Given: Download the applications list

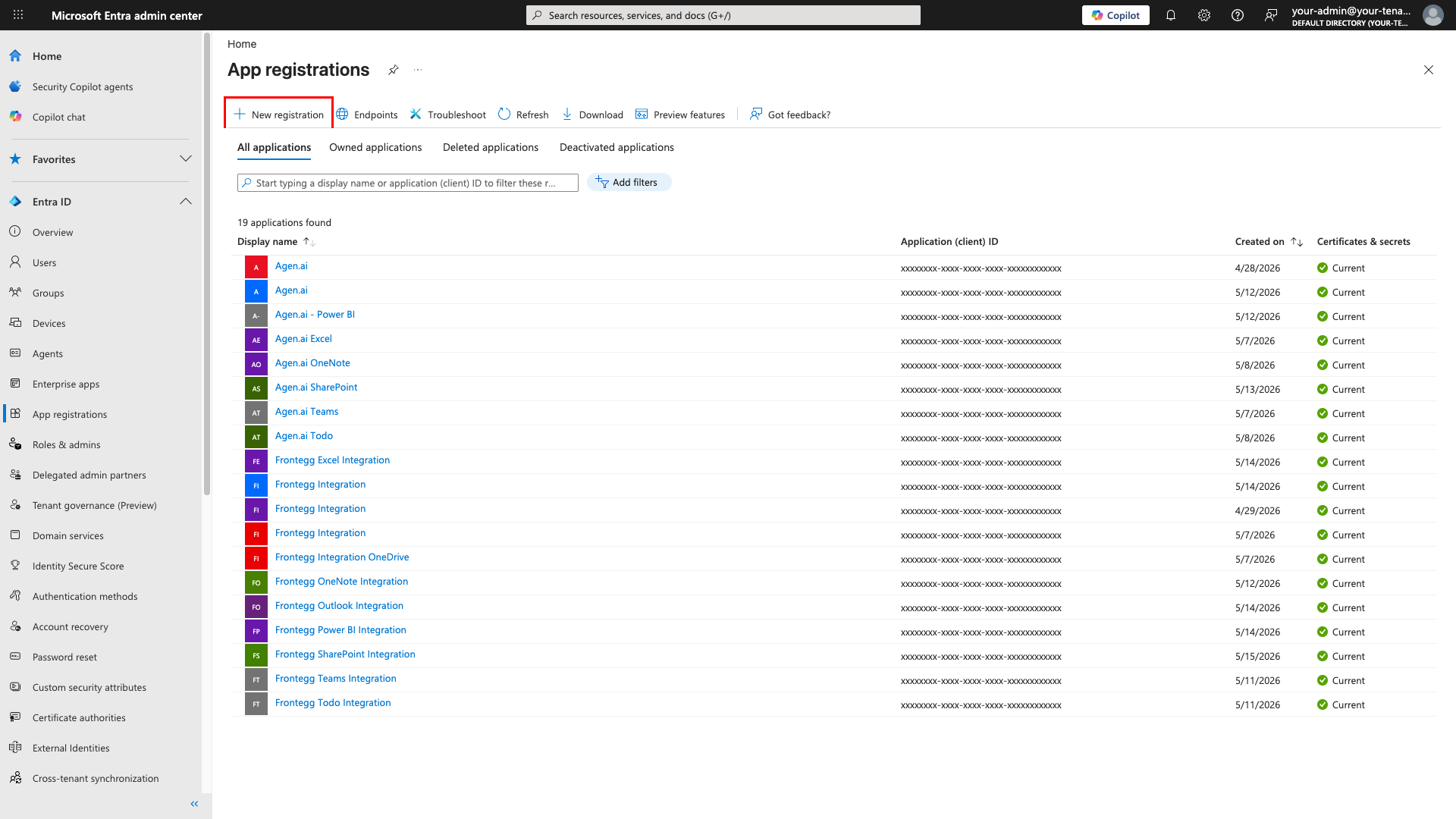Looking at the screenshot, I should (x=592, y=115).
